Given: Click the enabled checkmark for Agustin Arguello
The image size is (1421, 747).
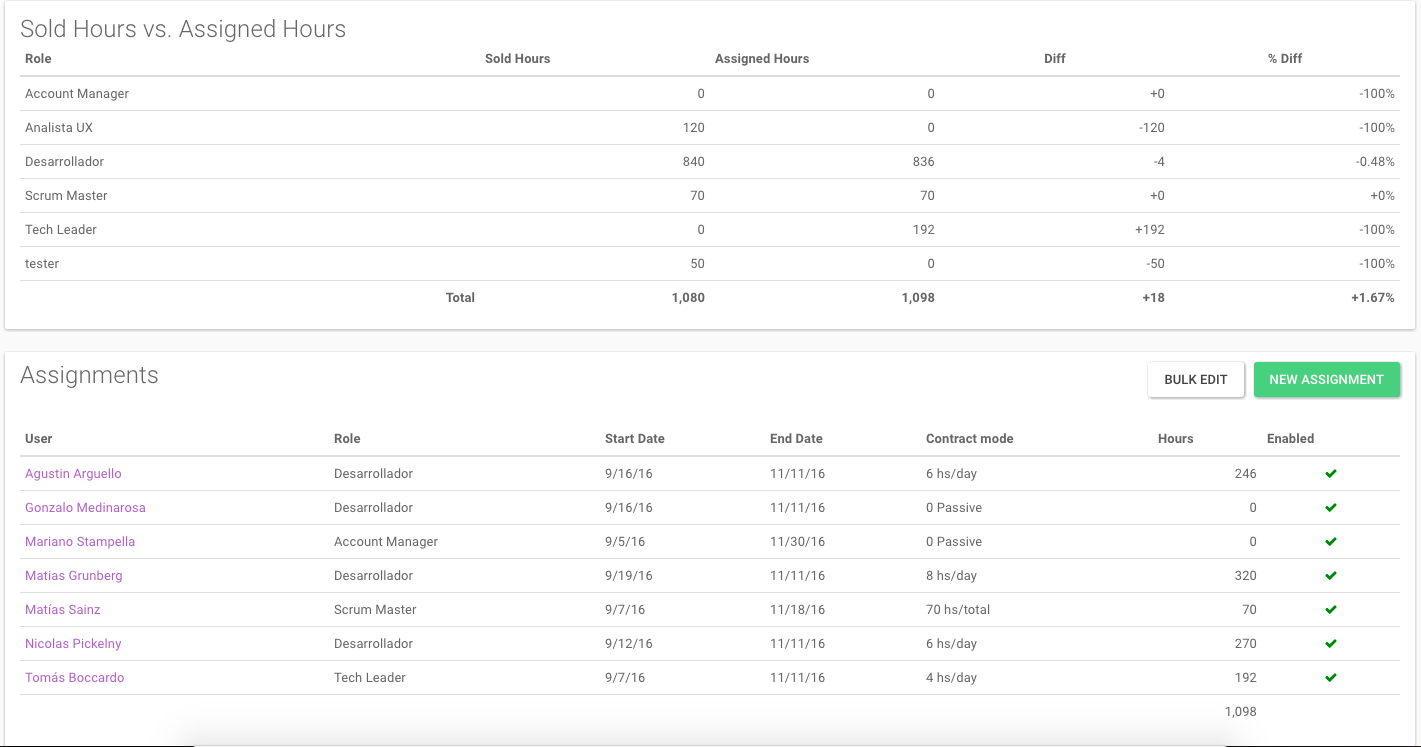Looking at the screenshot, I should [1330, 474].
